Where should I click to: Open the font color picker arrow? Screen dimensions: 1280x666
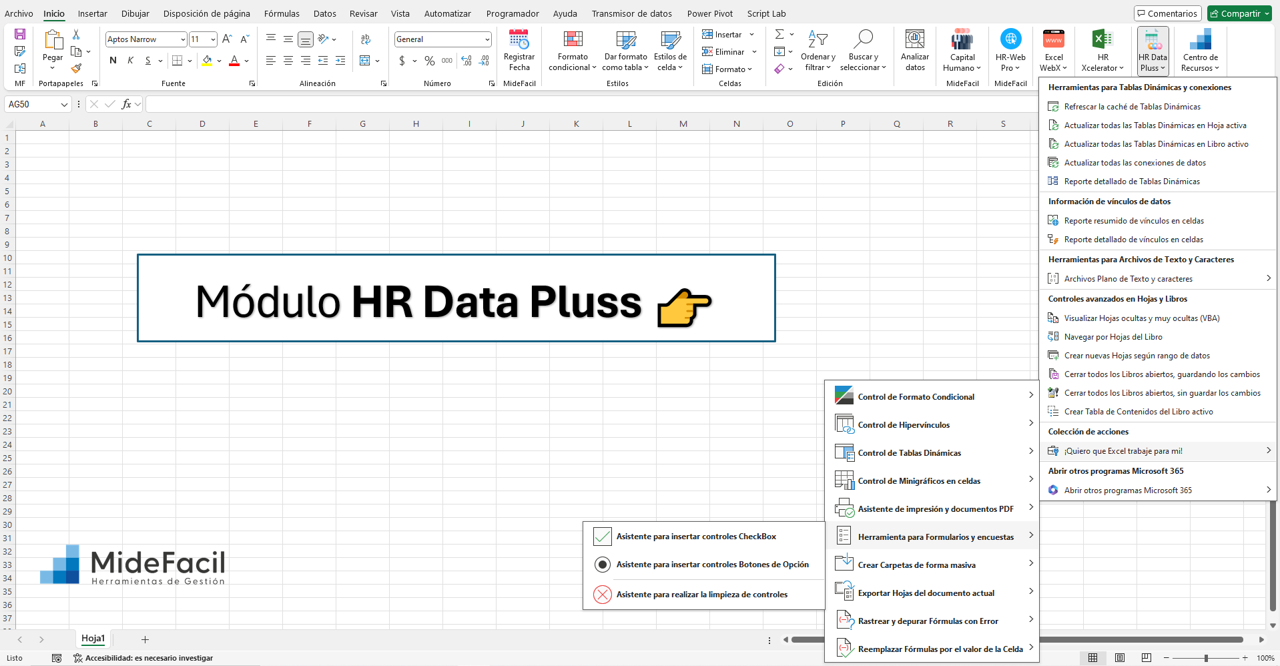pos(246,61)
